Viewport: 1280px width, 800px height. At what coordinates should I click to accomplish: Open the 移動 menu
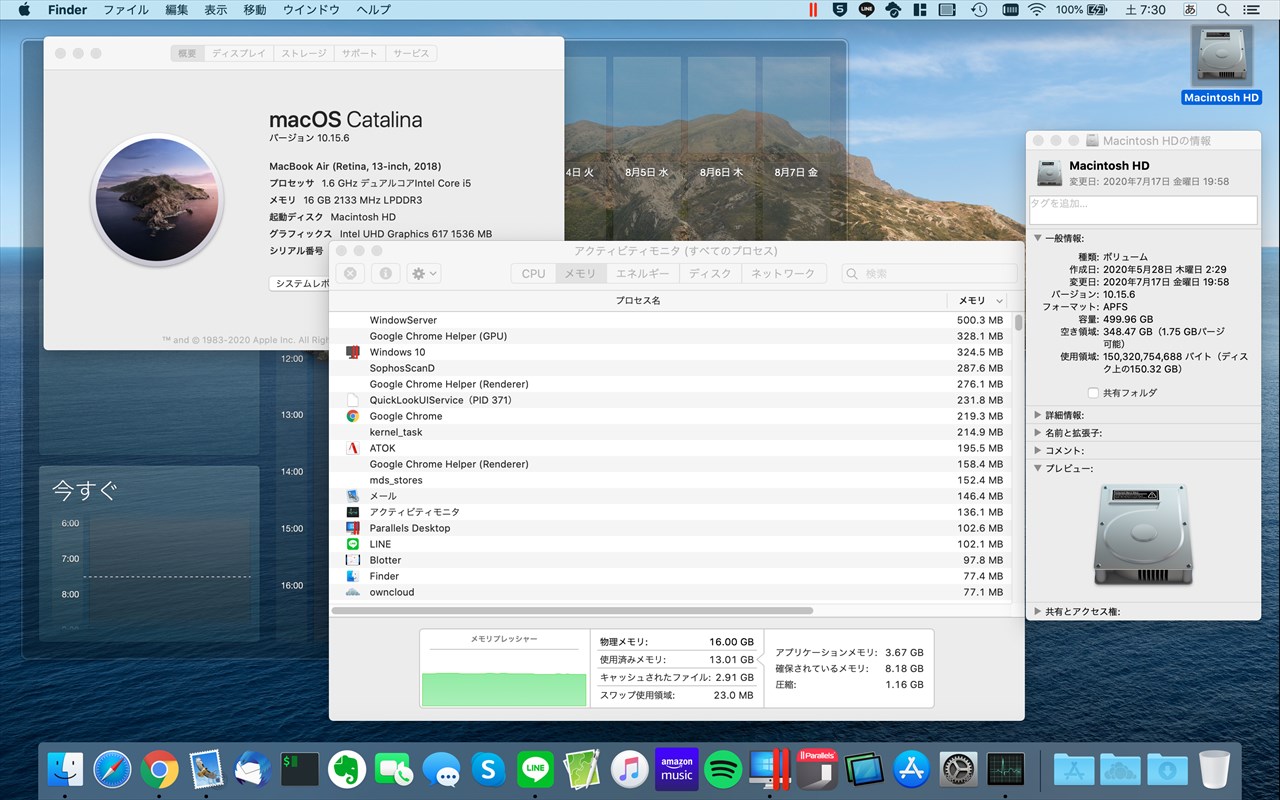[x=255, y=10]
